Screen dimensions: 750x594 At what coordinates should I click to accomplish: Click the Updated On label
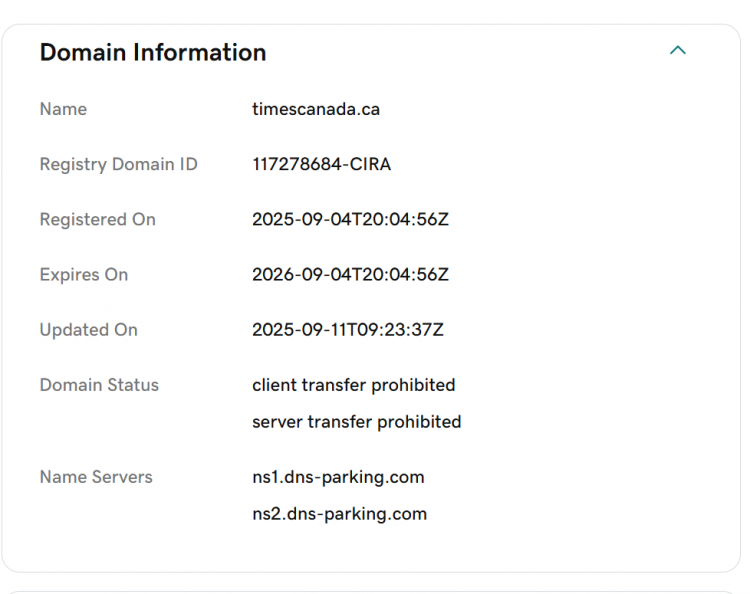pyautogui.click(x=88, y=329)
